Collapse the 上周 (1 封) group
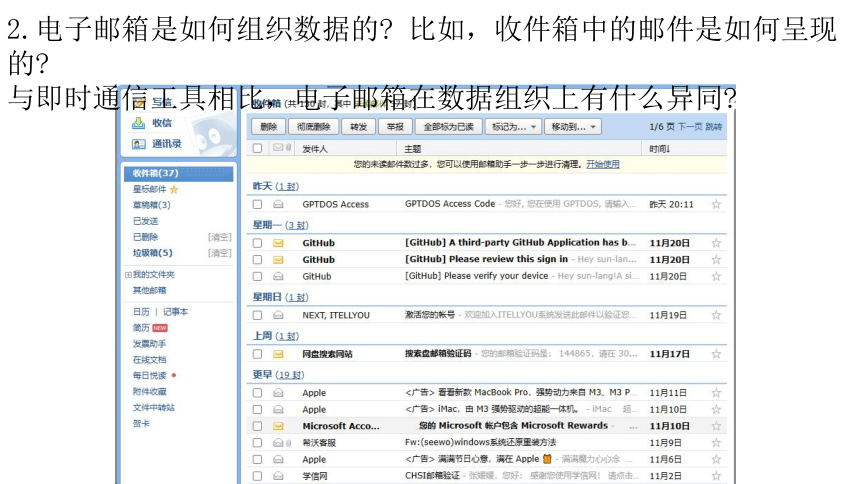 coord(275,336)
